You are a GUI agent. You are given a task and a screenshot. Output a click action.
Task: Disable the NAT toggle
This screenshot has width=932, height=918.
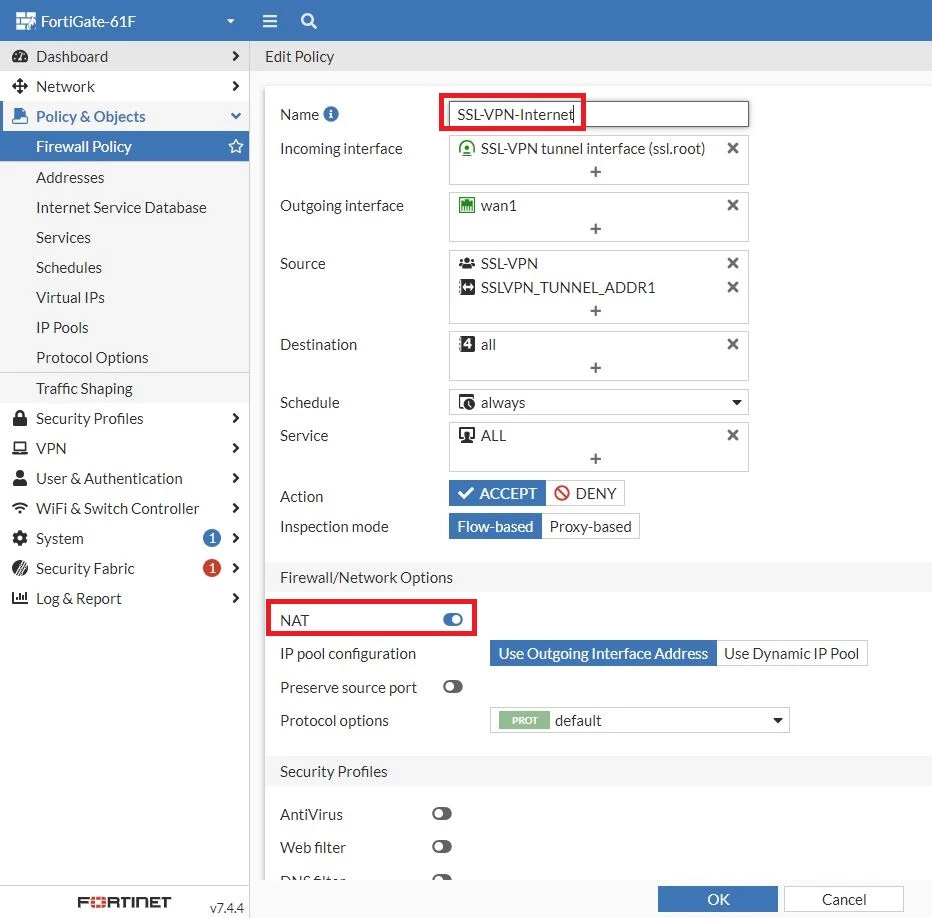pos(453,620)
